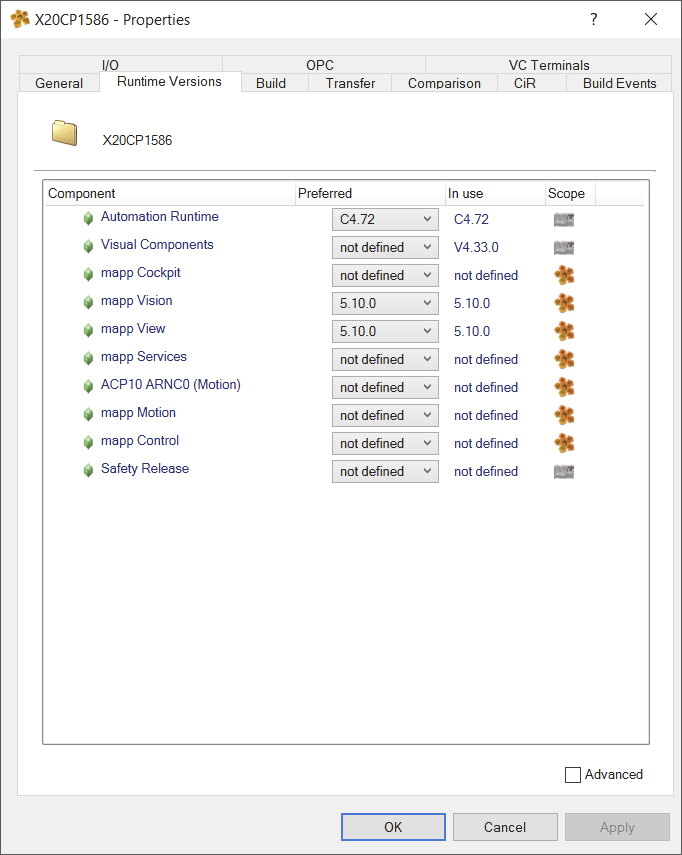The height and width of the screenshot is (855, 682).
Task: Click the Component column header
Action: coord(170,194)
